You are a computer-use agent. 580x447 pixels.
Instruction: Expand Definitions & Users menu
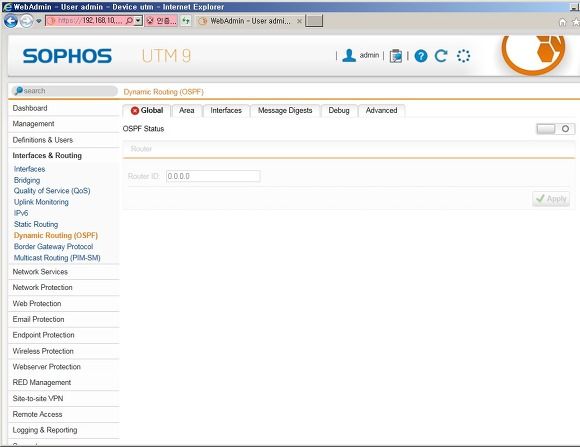(64, 140)
